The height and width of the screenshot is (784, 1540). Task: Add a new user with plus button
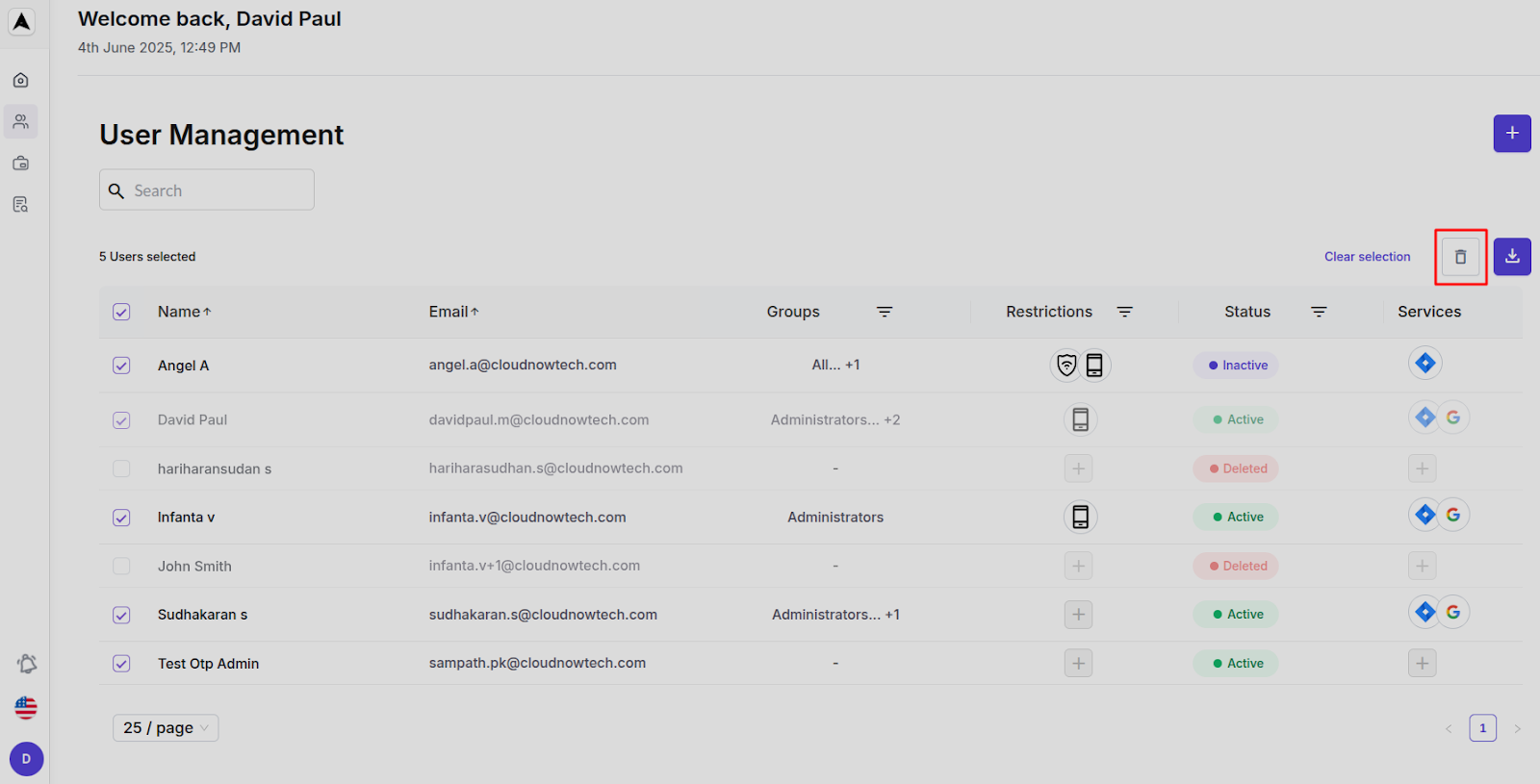[x=1512, y=134]
